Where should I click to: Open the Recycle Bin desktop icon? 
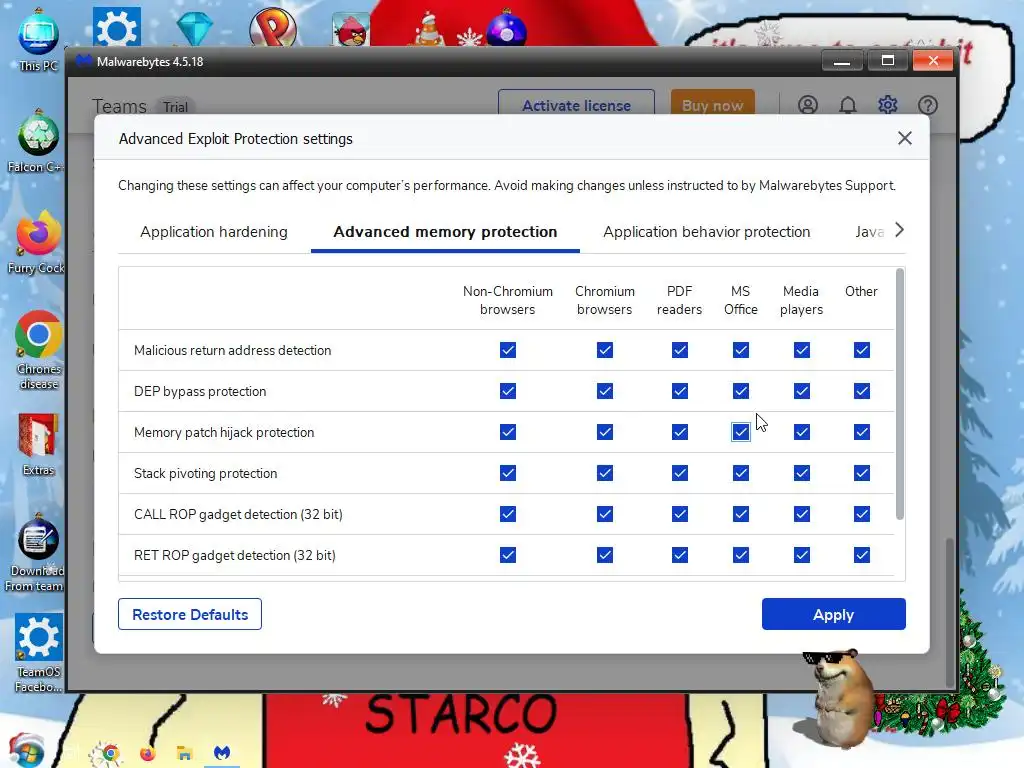click(x=38, y=142)
